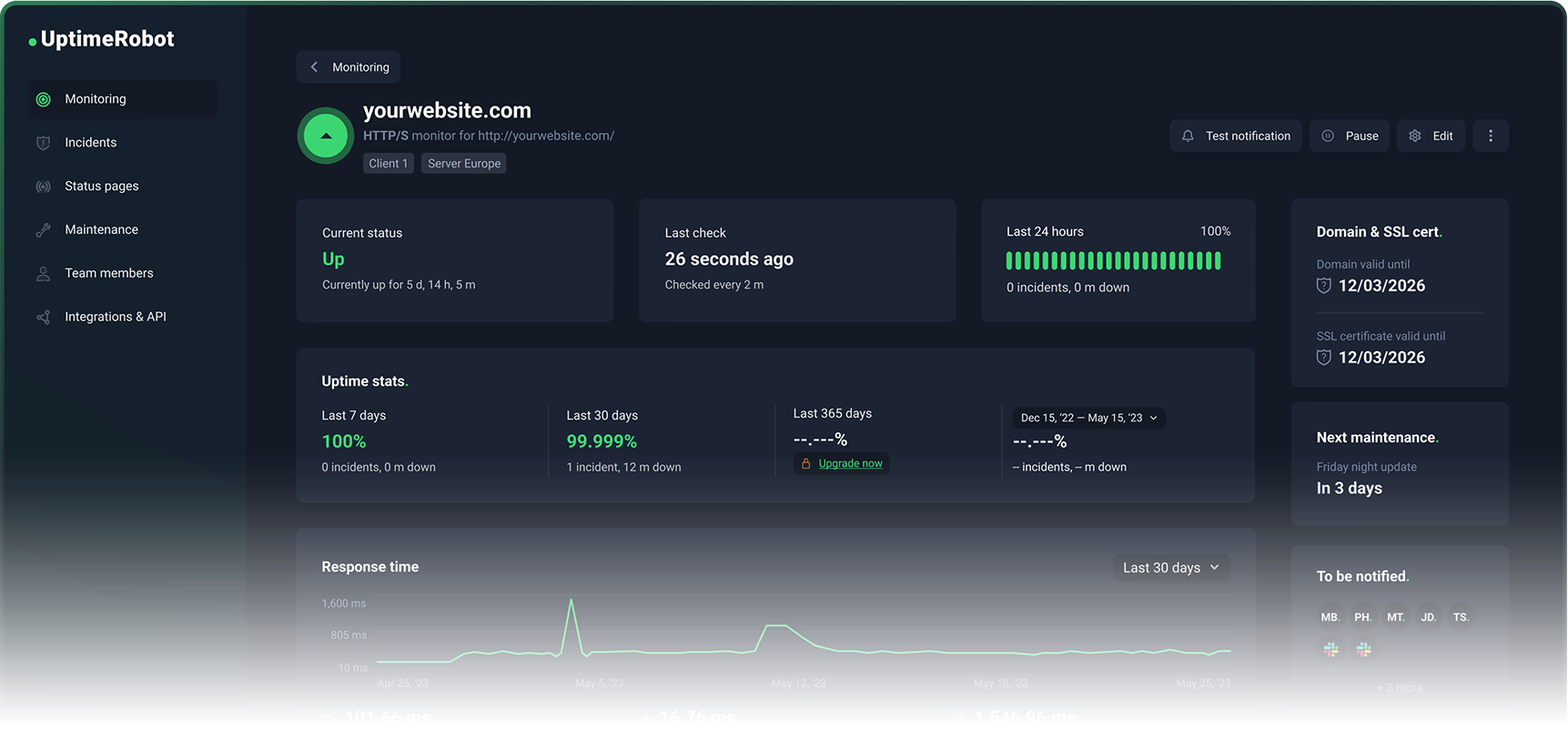The width and height of the screenshot is (1568, 748).
Task: Open the Maintenance sidebar item
Action: click(x=101, y=230)
